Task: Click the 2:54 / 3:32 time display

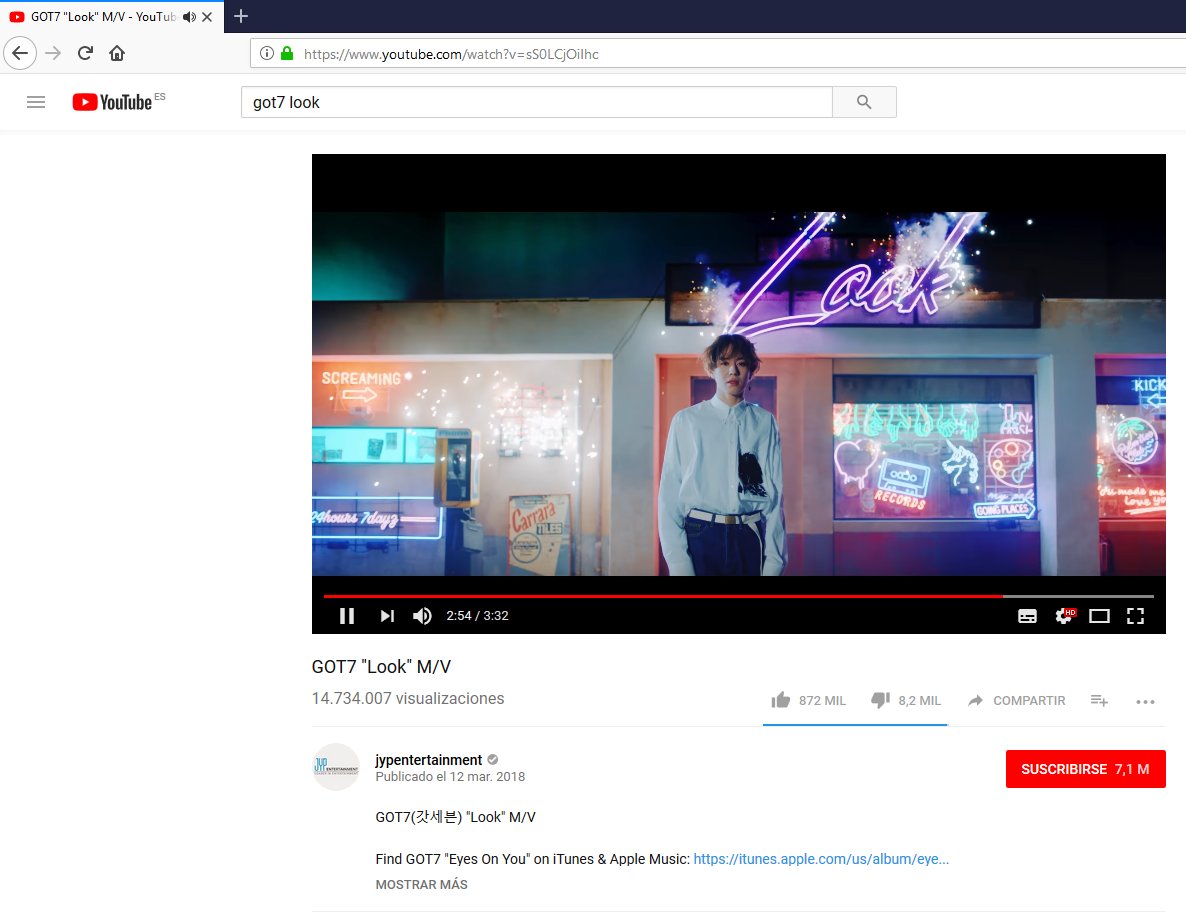Action: (477, 616)
